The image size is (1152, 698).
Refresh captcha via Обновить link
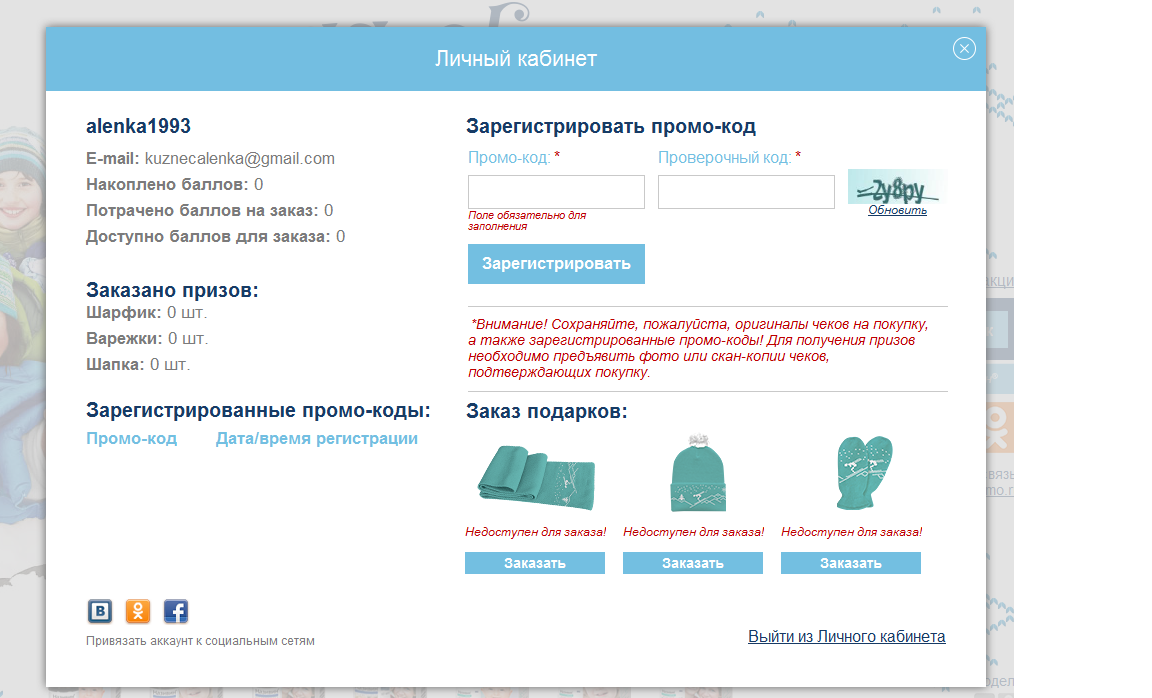pyautogui.click(x=897, y=210)
